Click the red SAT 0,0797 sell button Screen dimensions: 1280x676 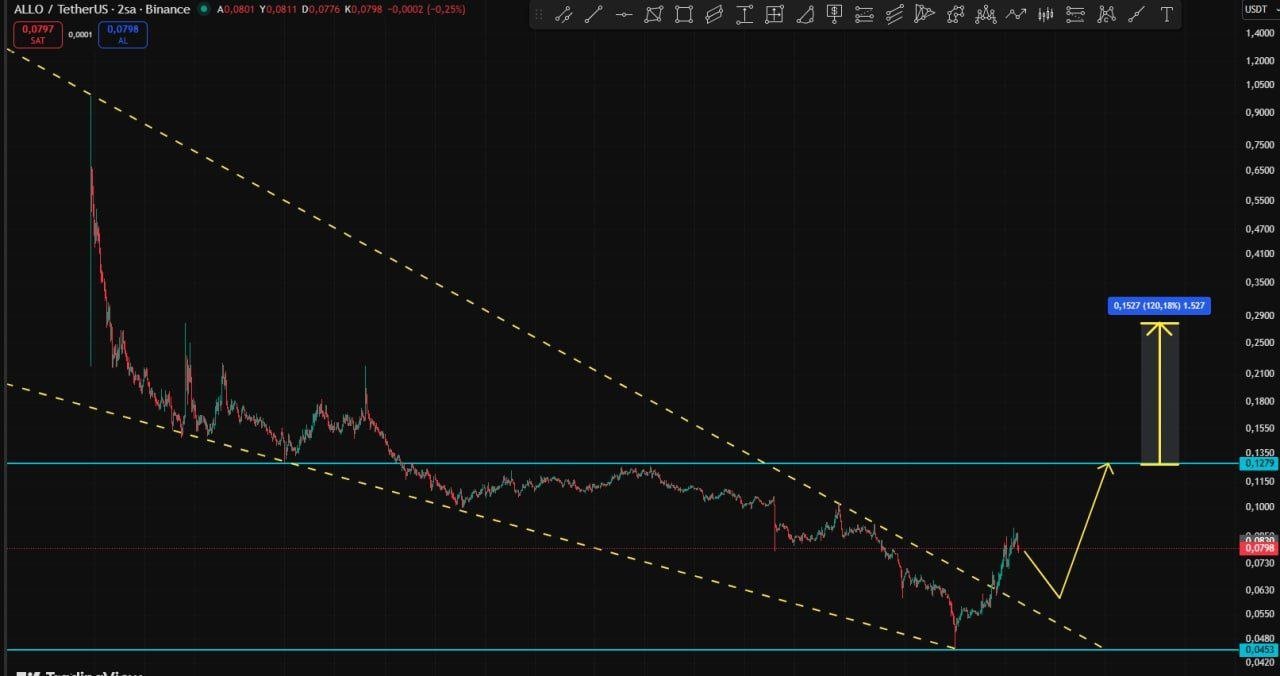click(38, 34)
